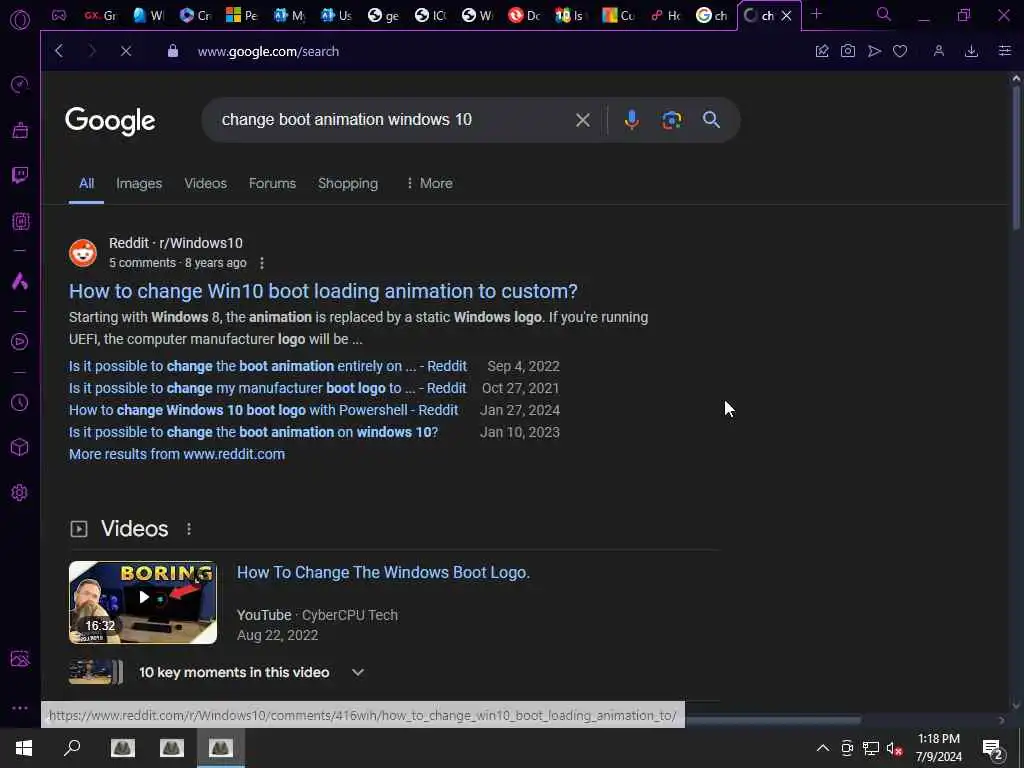The width and height of the screenshot is (1024, 768).
Task: Open the snapshot edit pencil icon
Action: tap(822, 51)
